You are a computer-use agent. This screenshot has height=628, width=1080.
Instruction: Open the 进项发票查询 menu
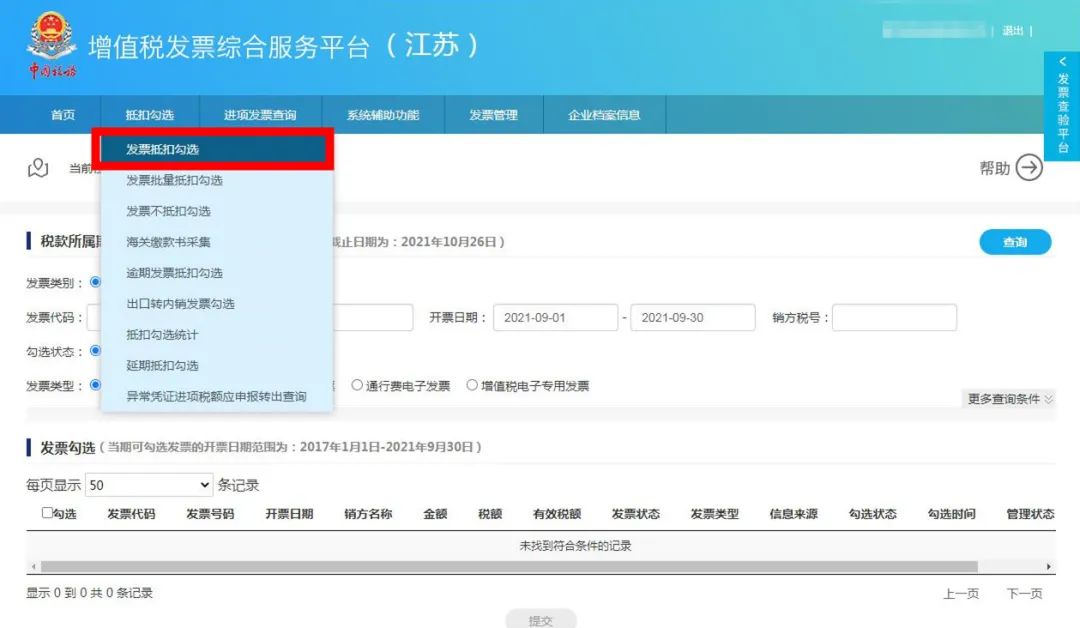[x=260, y=115]
